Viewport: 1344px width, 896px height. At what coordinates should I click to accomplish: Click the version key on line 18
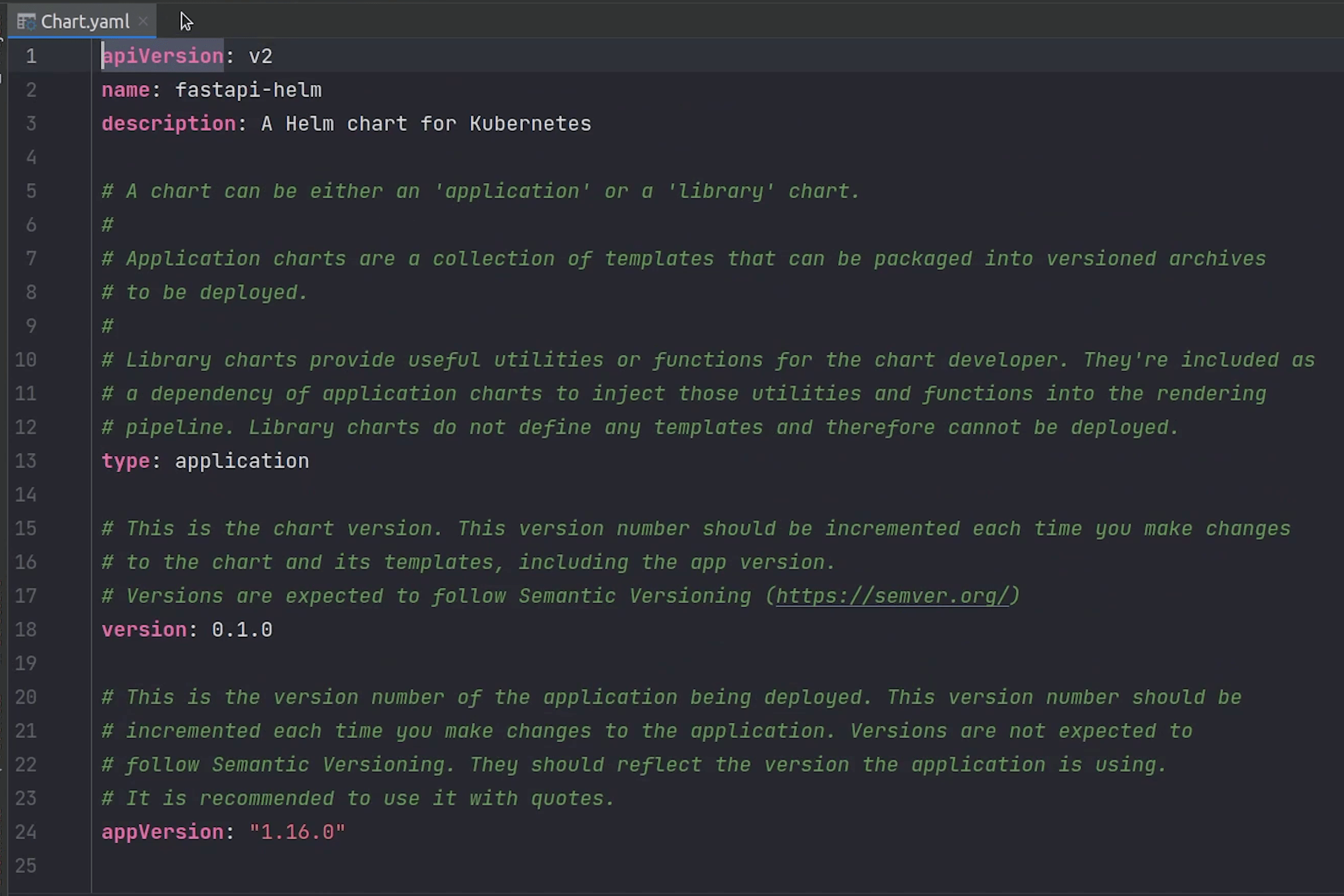click(144, 629)
